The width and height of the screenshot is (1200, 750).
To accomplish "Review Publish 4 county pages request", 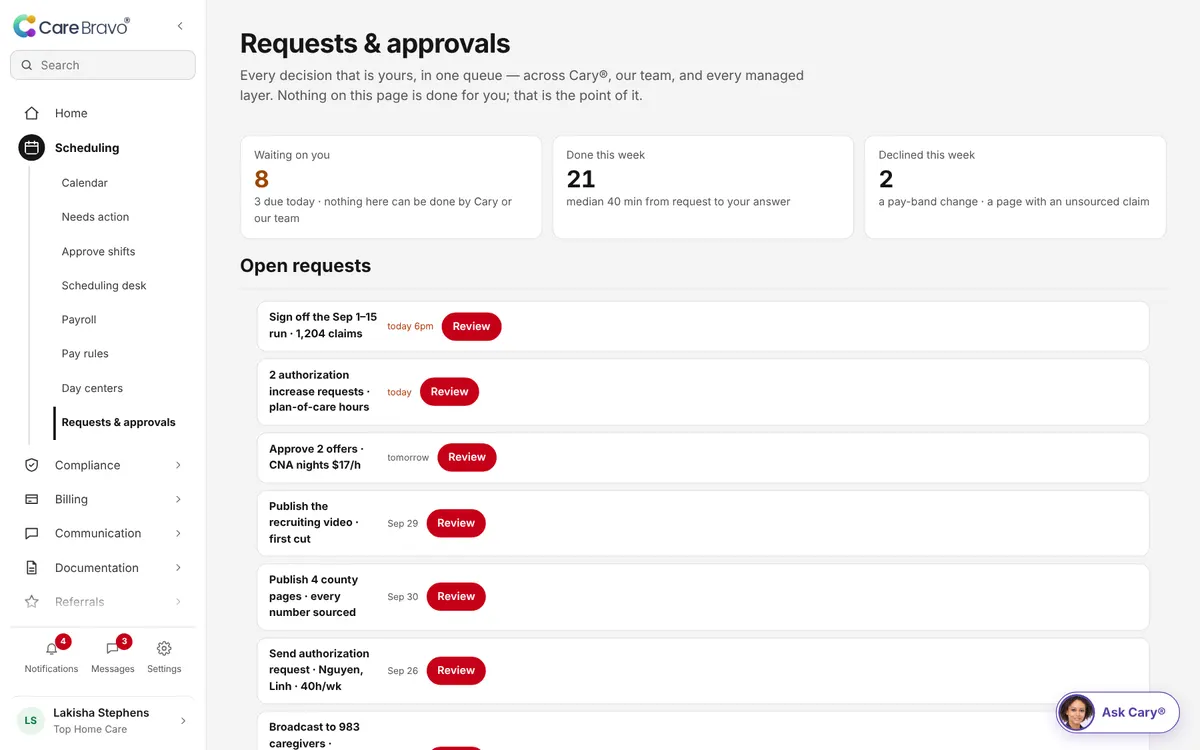I will (456, 596).
